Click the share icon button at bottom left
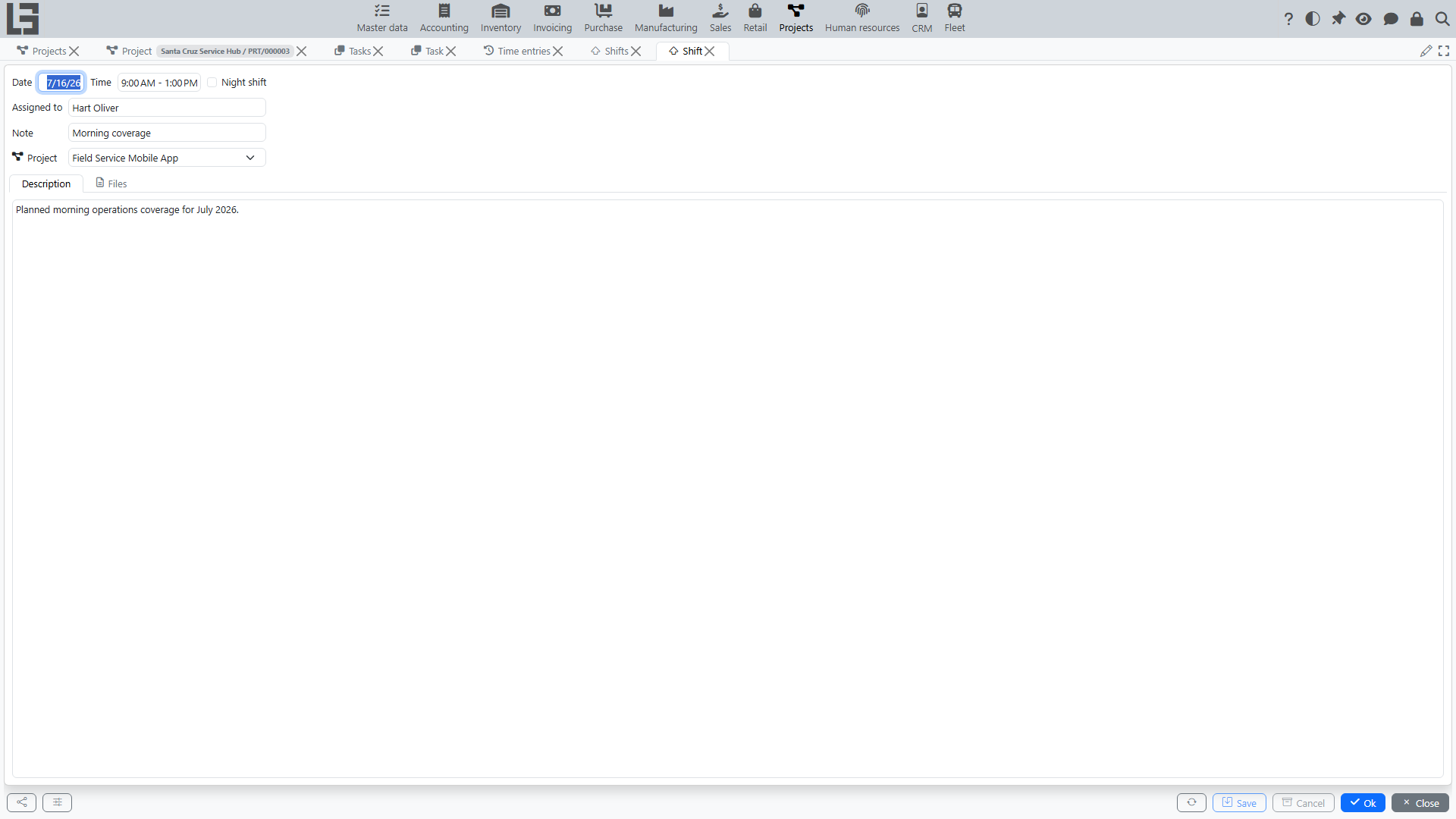The width and height of the screenshot is (1456, 819). 22,802
